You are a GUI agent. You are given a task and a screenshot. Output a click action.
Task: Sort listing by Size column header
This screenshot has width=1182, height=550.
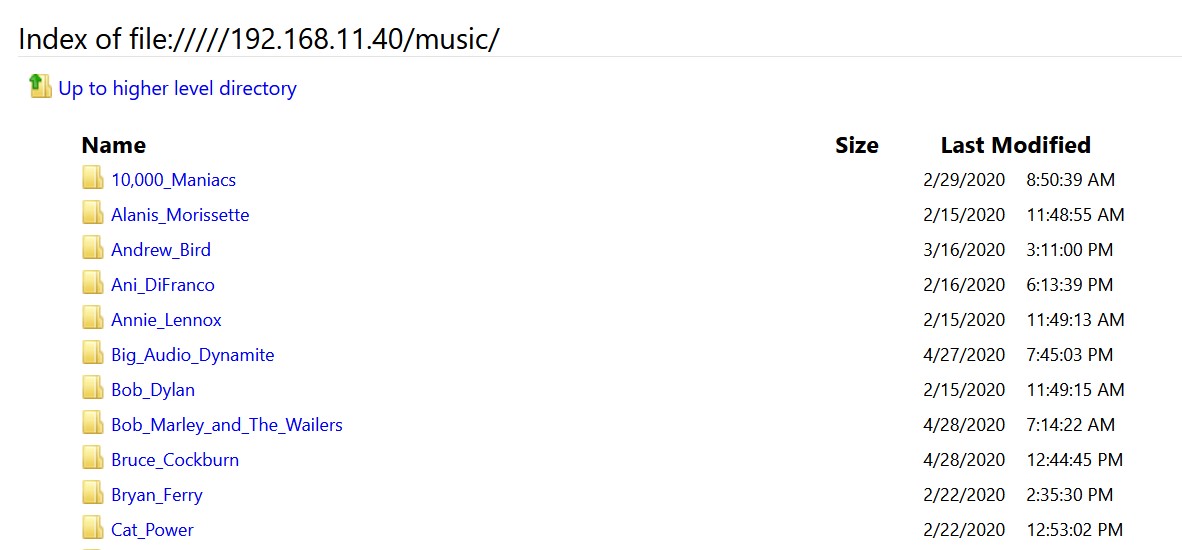pyautogui.click(x=857, y=145)
